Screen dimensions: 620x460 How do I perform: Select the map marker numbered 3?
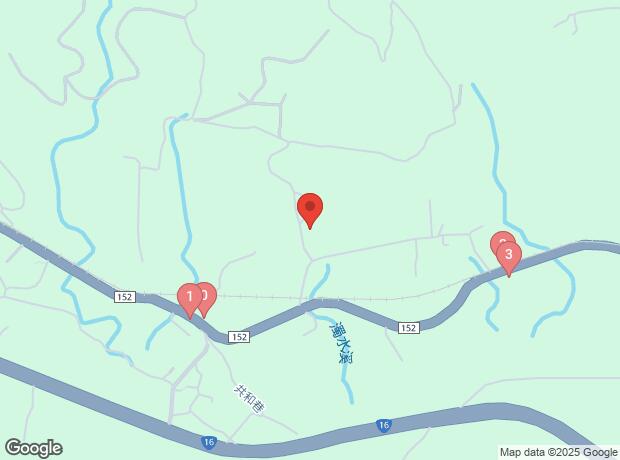tap(509, 259)
